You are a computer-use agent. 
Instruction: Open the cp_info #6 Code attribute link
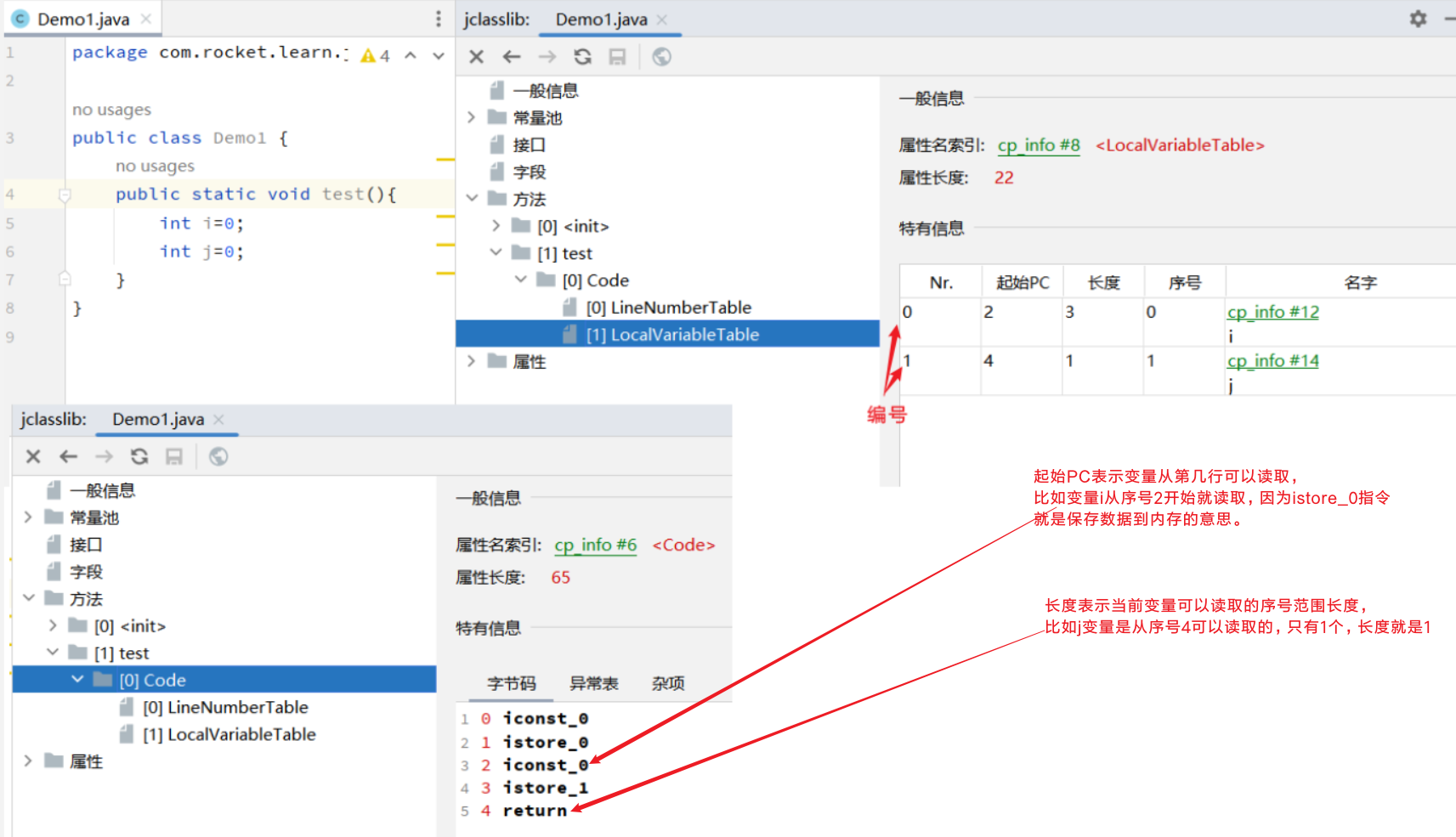(595, 545)
